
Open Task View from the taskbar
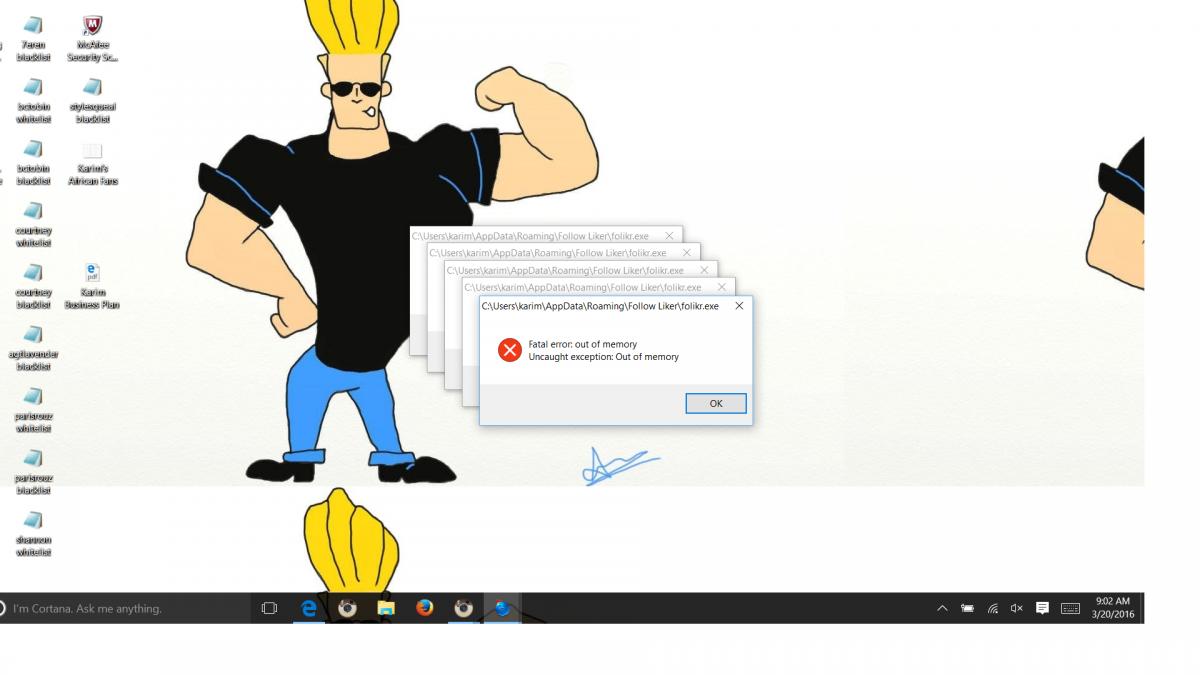click(x=269, y=608)
